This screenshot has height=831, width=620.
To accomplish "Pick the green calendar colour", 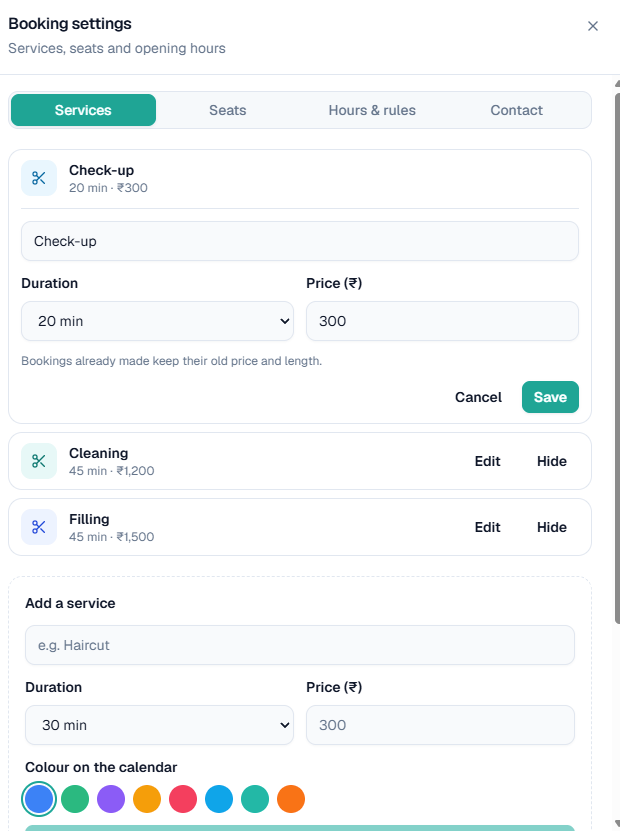I will coord(75,799).
